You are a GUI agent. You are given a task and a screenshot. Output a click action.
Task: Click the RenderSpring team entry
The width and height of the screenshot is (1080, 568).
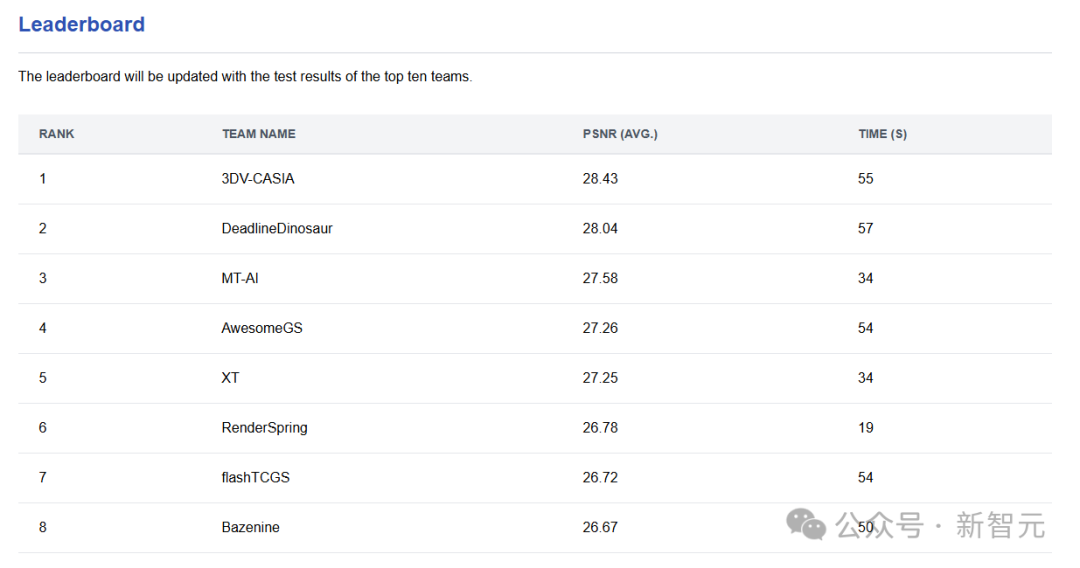(x=264, y=428)
